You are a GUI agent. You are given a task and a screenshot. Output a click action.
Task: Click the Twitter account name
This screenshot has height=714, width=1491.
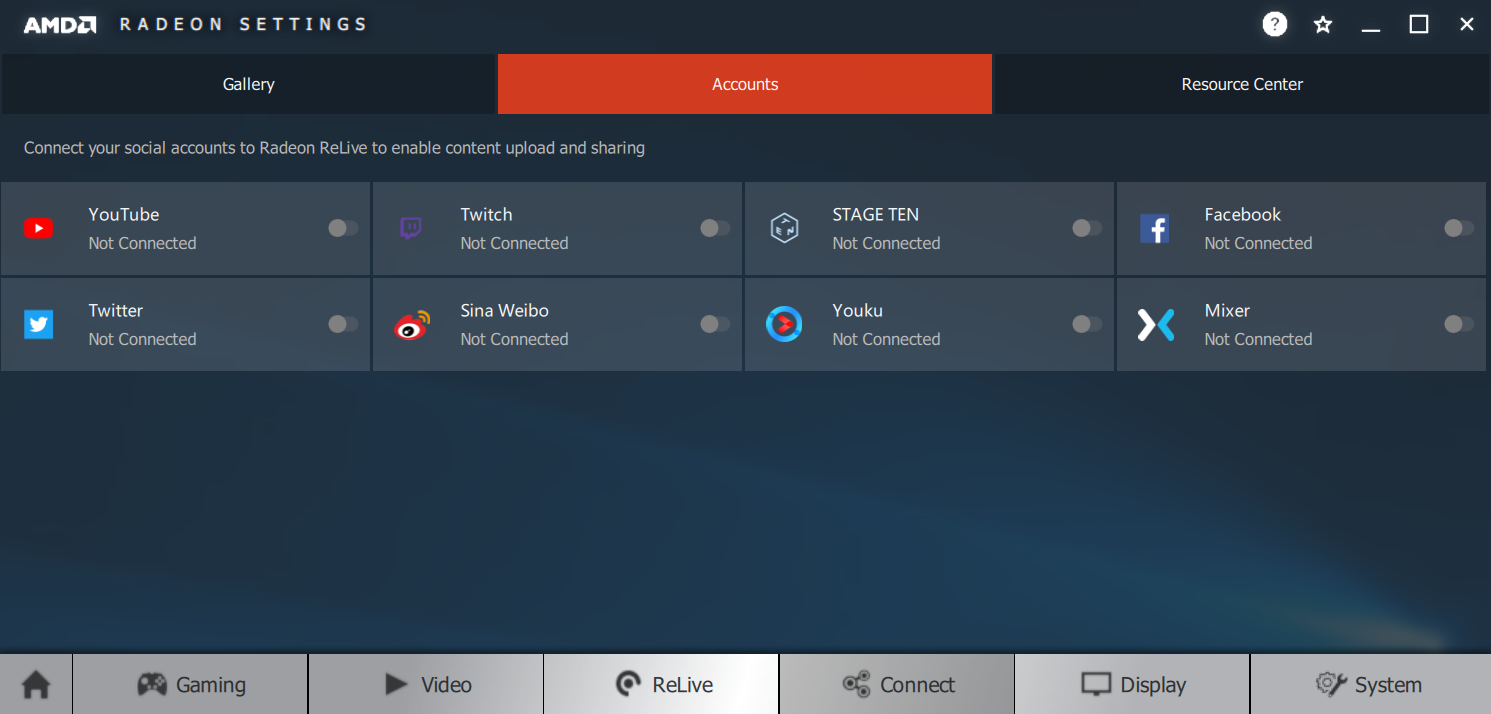(x=116, y=310)
